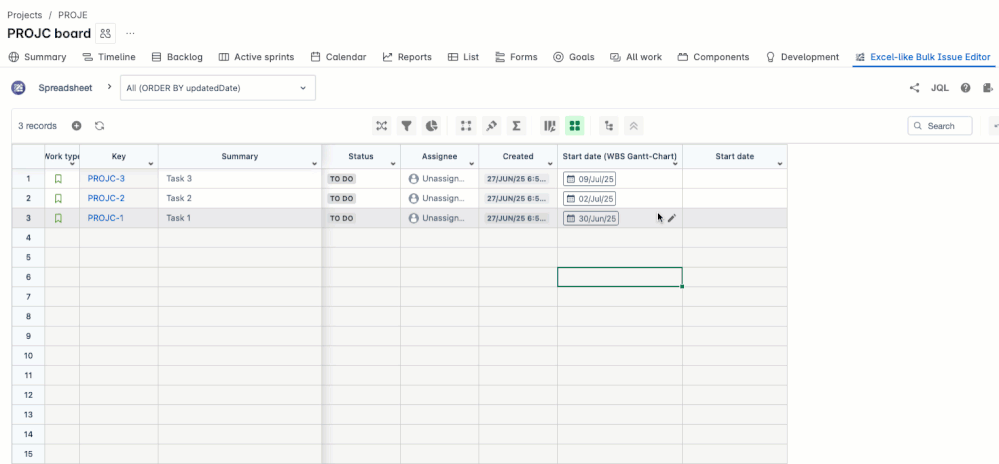Open the more options ellipsis menu

(130, 33)
